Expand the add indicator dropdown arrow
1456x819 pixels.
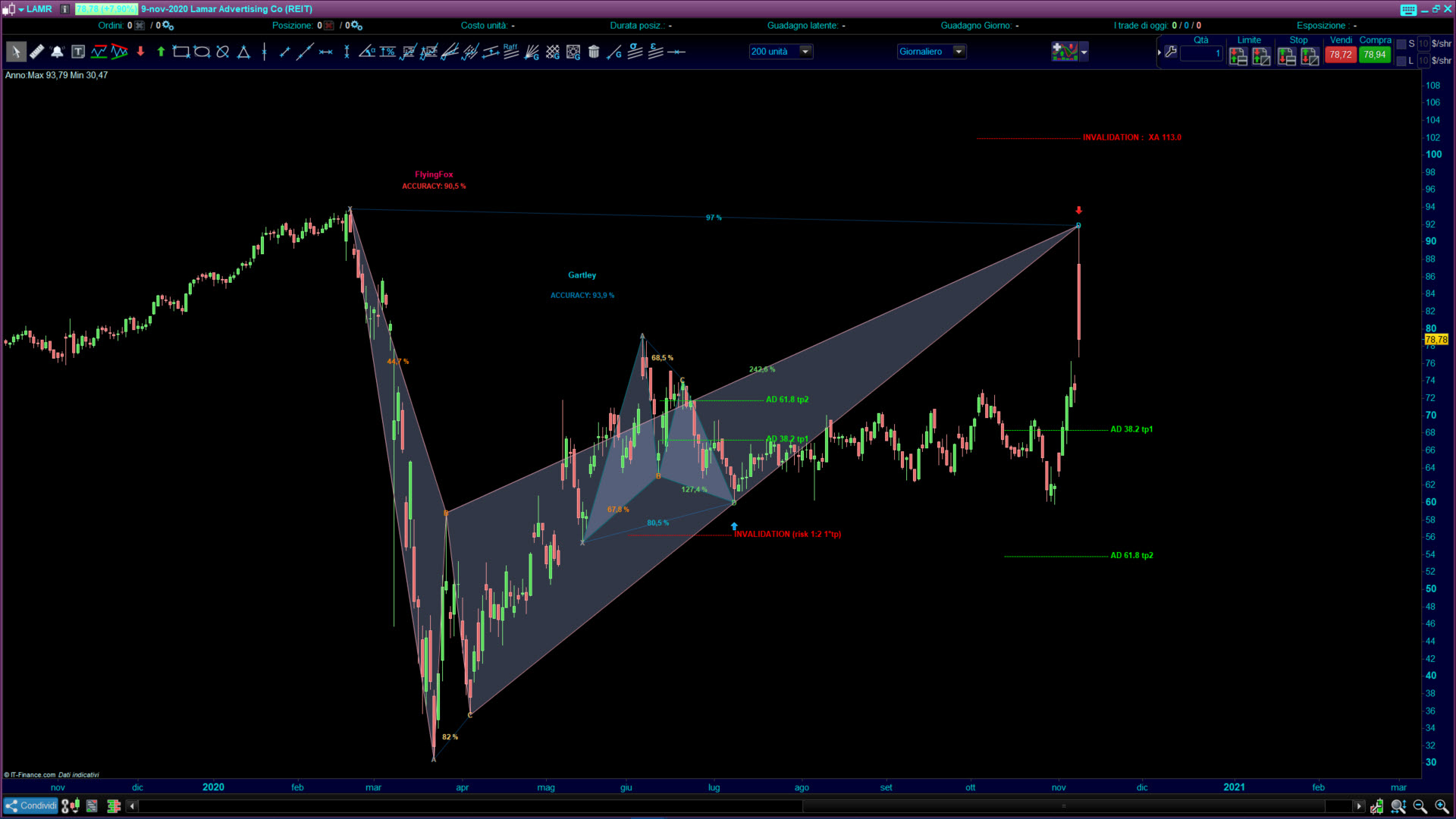pos(1084,52)
